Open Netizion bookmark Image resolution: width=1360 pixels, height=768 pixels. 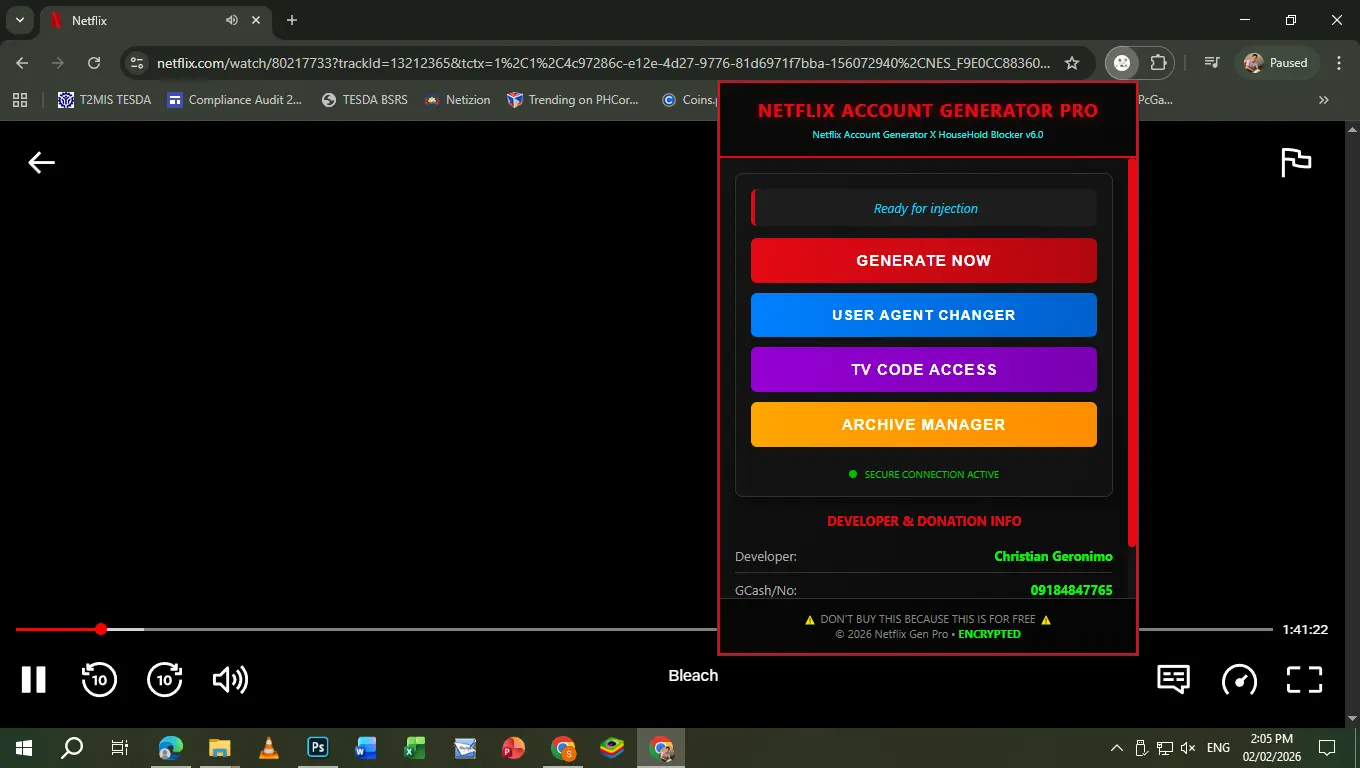tap(458, 100)
